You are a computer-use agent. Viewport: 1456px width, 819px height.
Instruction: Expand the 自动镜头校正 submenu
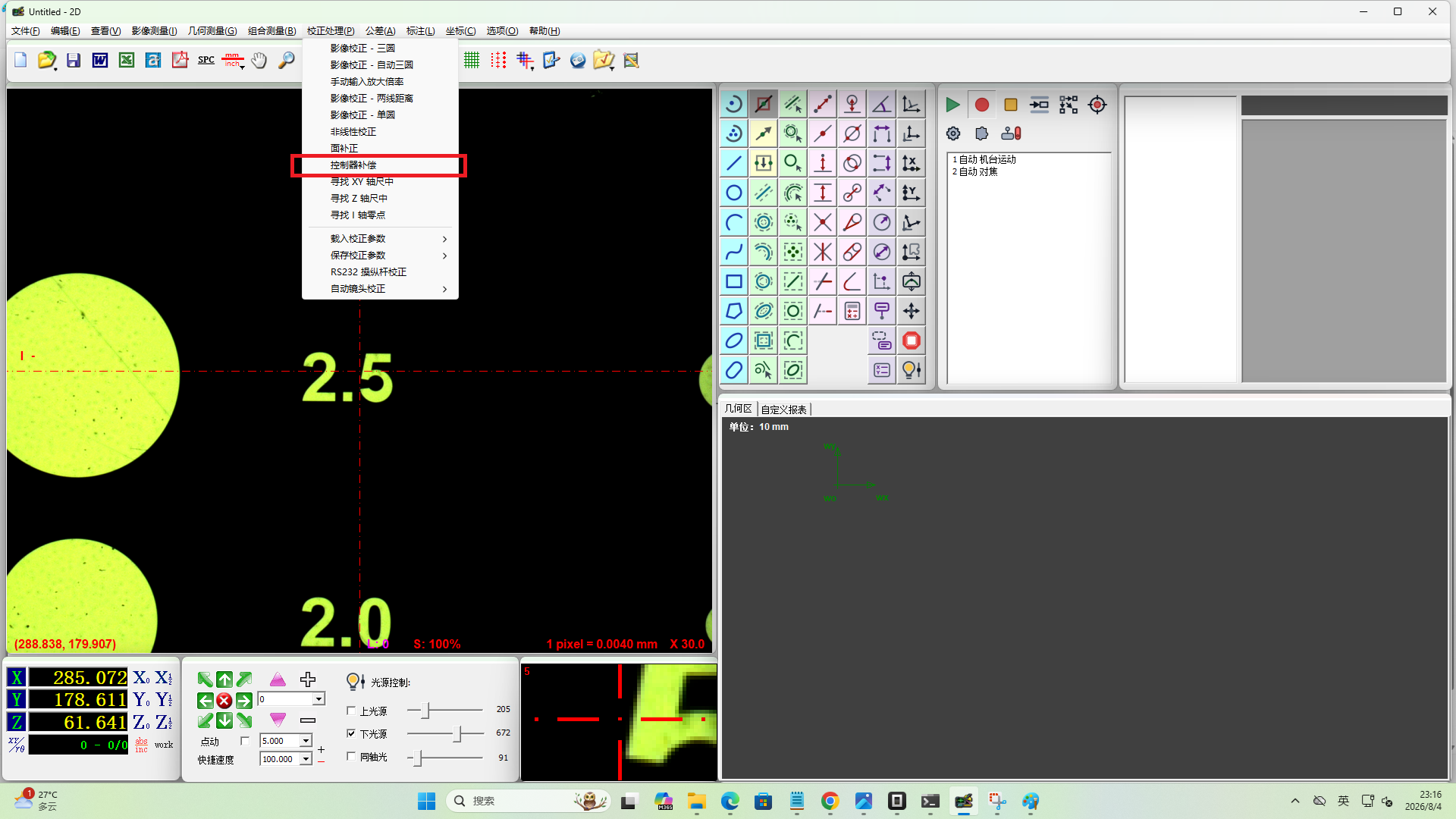tap(380, 289)
